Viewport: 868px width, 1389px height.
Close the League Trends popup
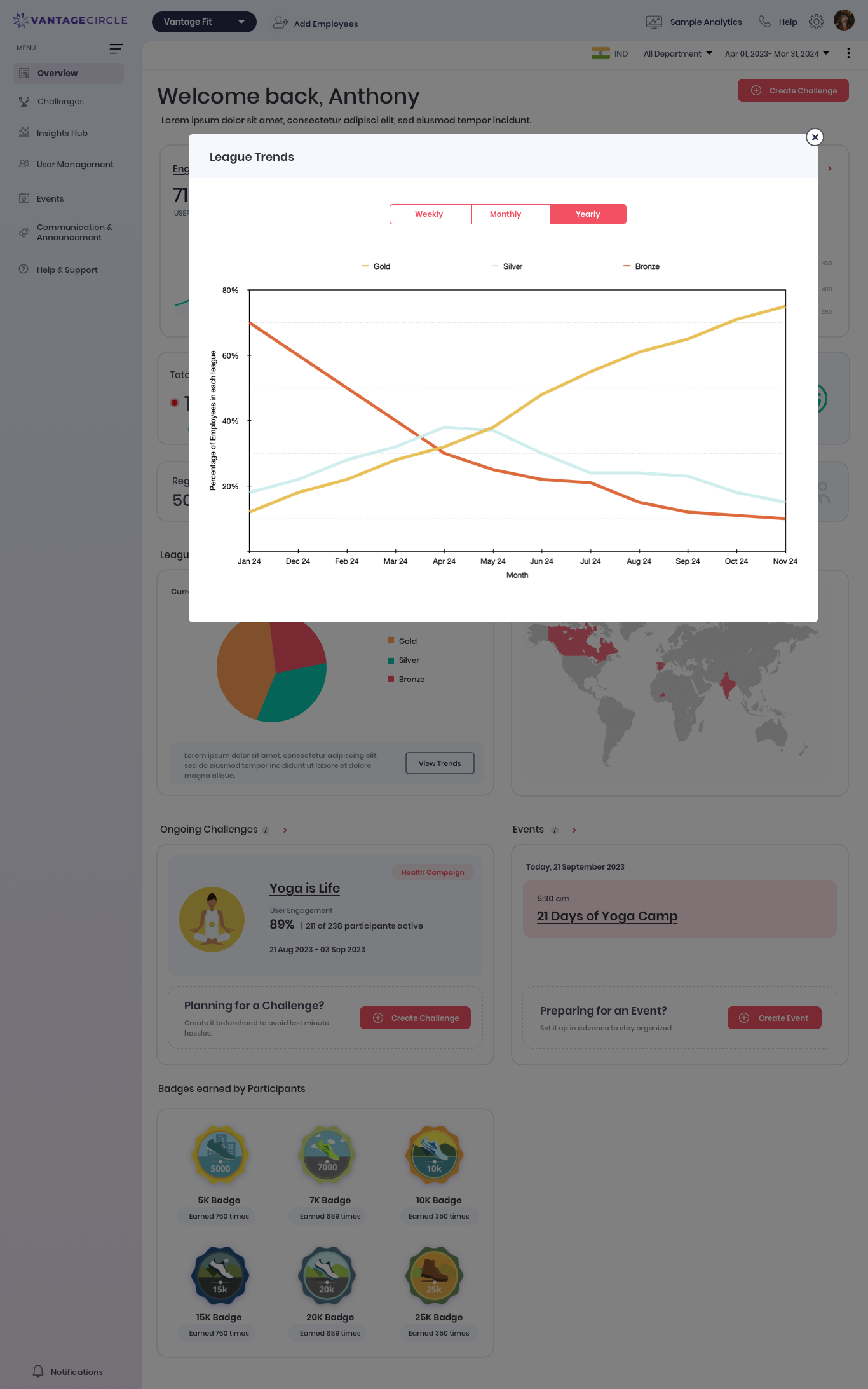tap(815, 137)
